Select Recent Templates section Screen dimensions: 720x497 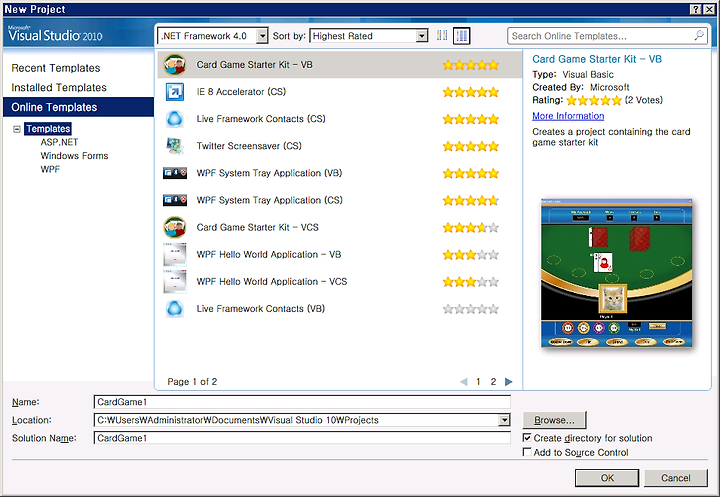point(56,68)
